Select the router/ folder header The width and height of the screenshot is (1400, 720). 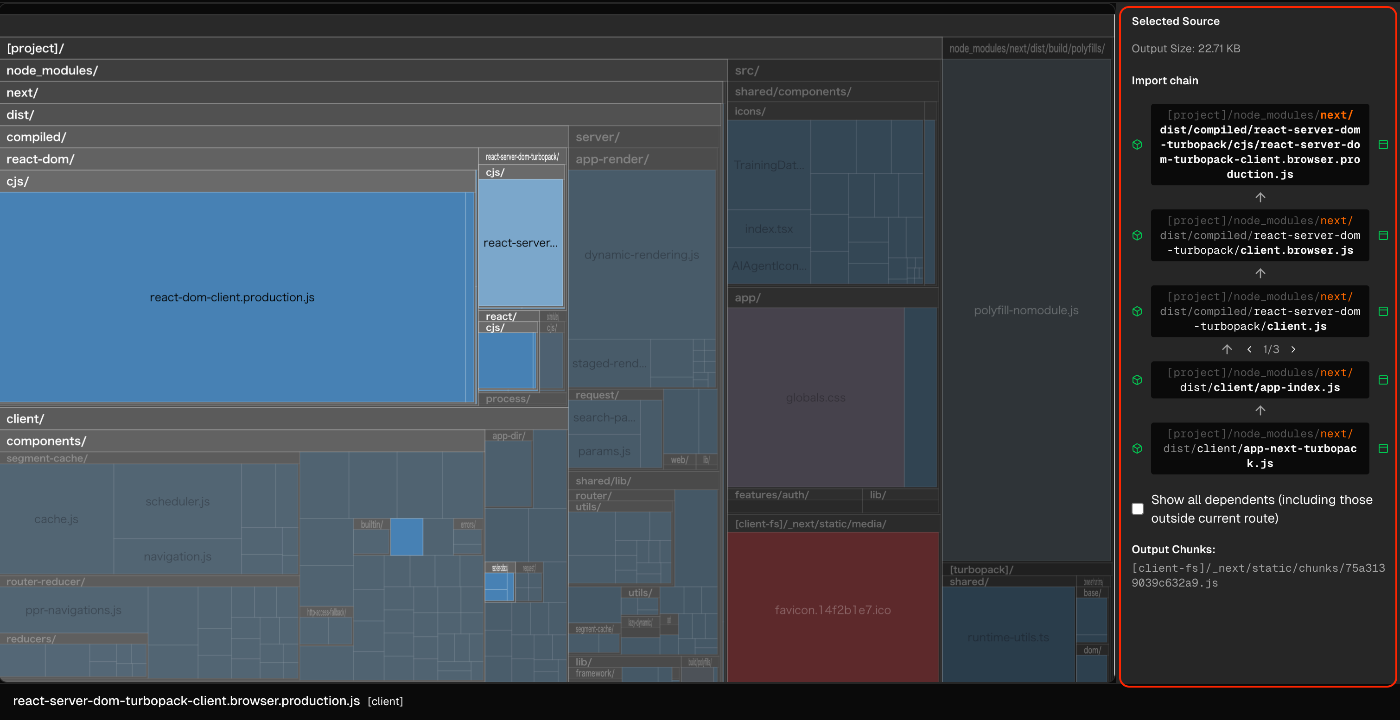621,496
